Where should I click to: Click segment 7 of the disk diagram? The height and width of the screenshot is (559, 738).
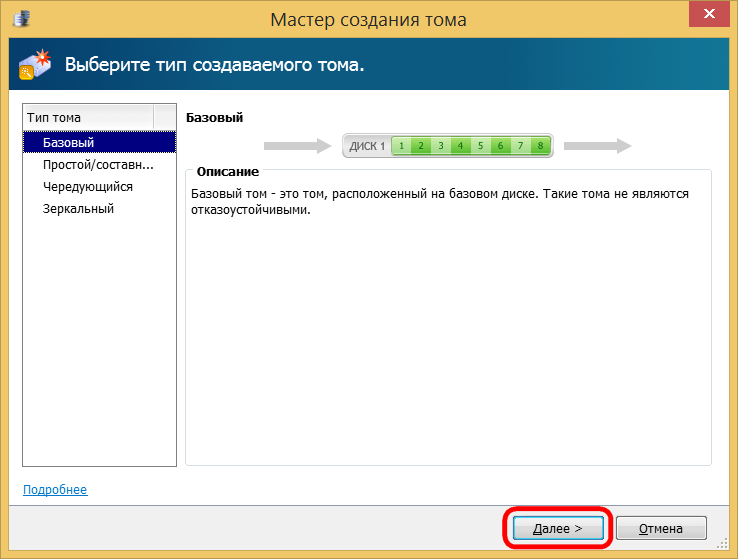520,146
